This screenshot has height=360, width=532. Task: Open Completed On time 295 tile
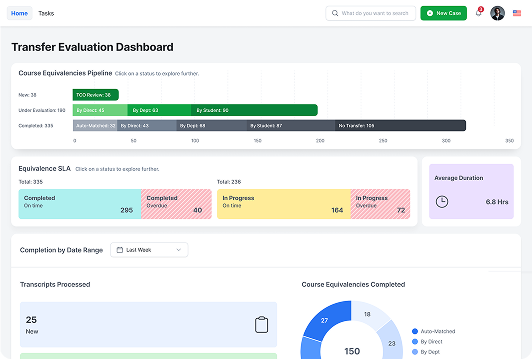[80, 204]
